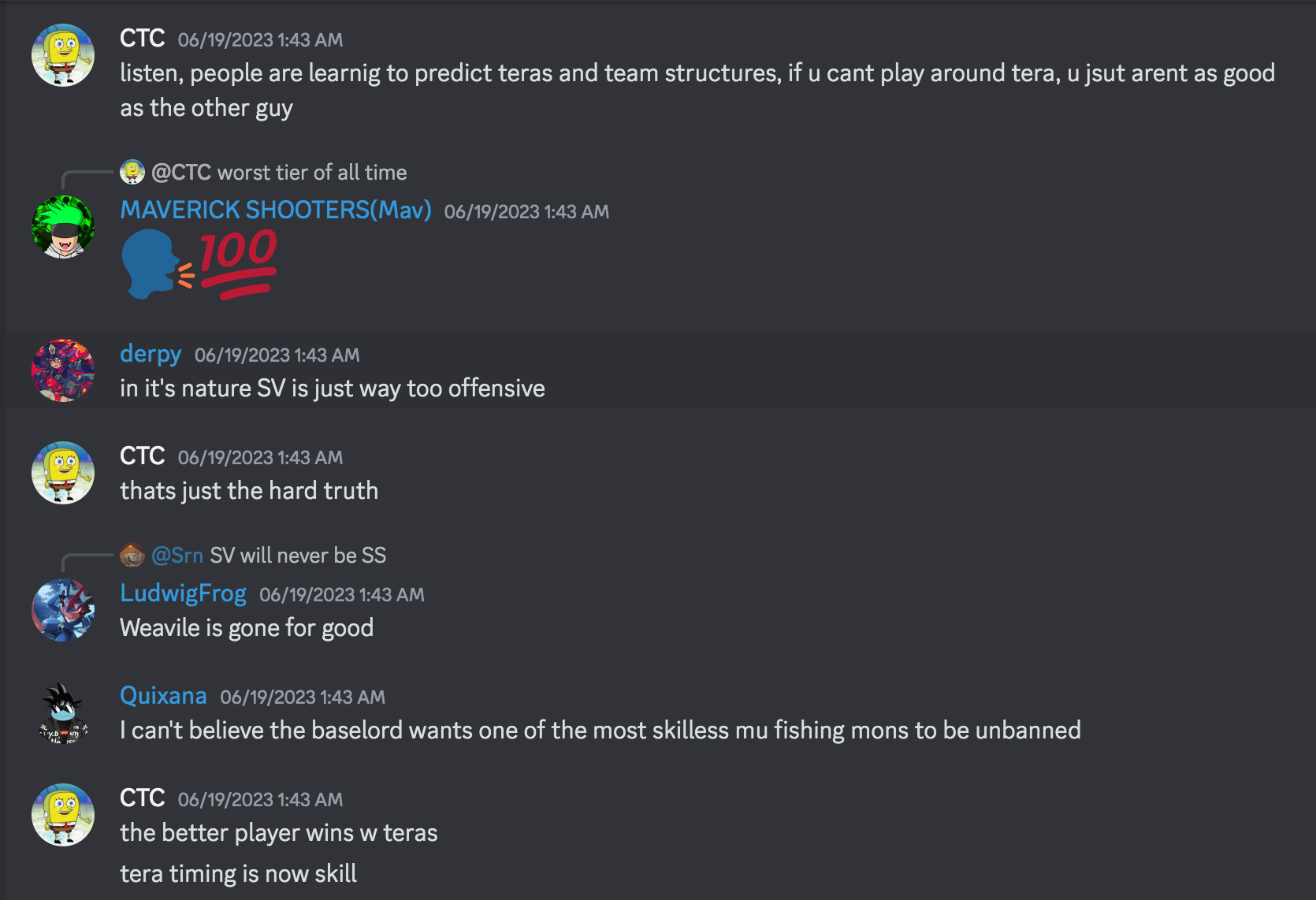
Task: Click the red 100 emoji
Action: [x=238, y=263]
